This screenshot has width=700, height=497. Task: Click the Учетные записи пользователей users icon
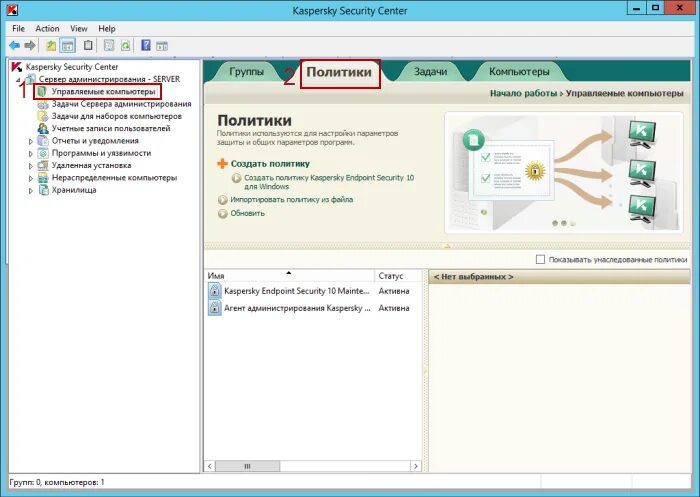(43, 129)
